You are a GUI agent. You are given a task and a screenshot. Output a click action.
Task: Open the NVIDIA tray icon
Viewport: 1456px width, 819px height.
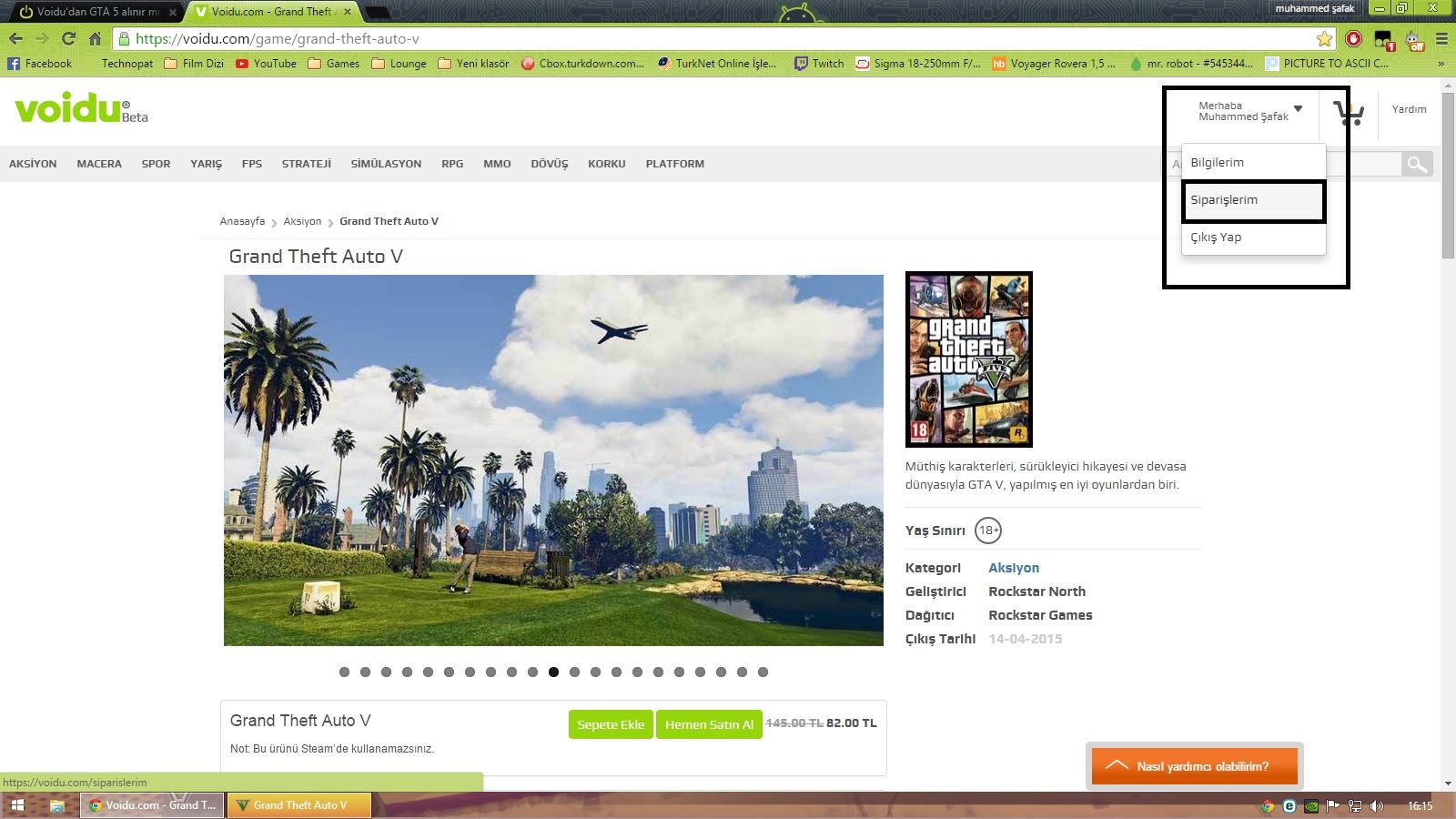click(1310, 805)
